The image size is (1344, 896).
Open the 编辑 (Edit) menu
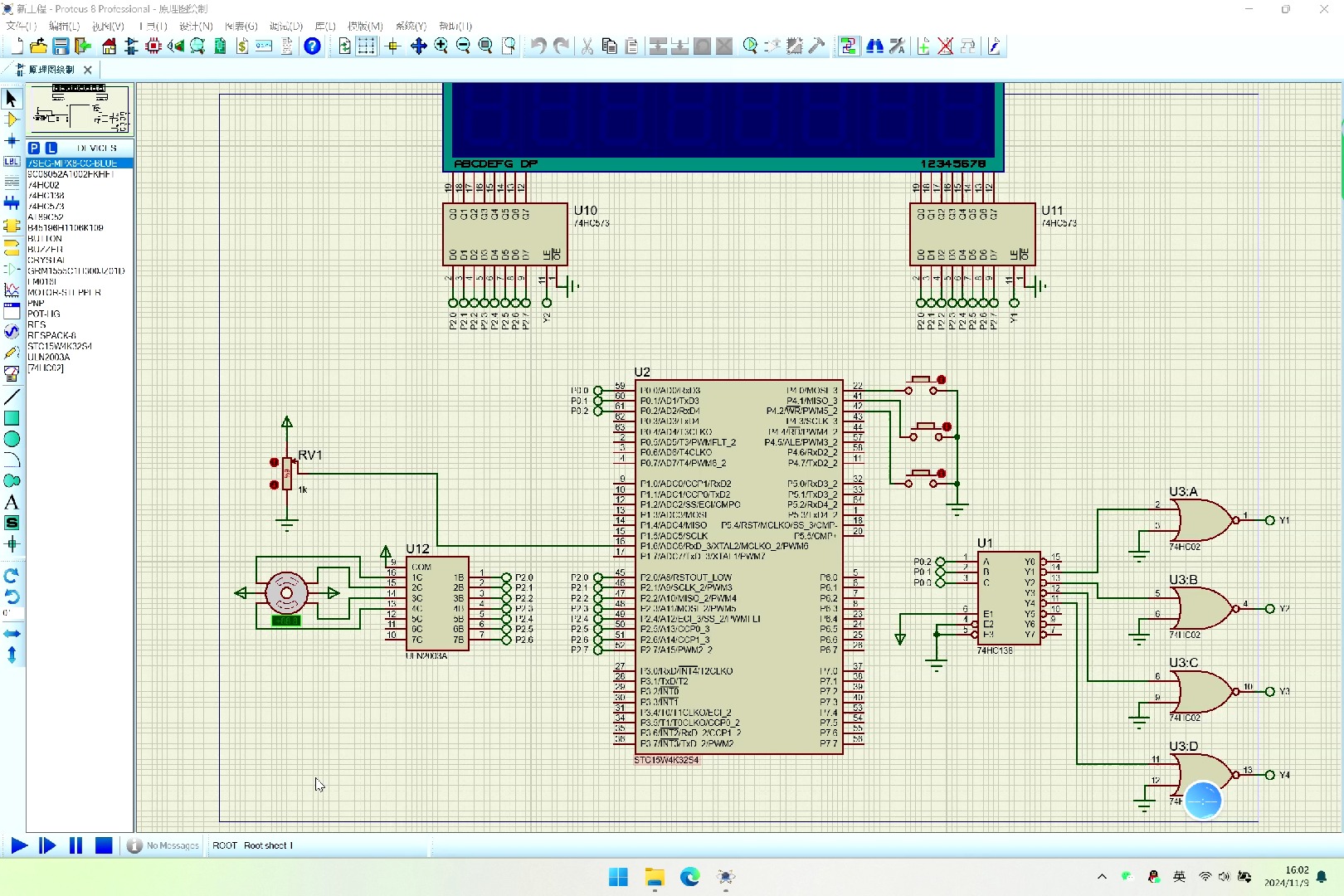64,27
